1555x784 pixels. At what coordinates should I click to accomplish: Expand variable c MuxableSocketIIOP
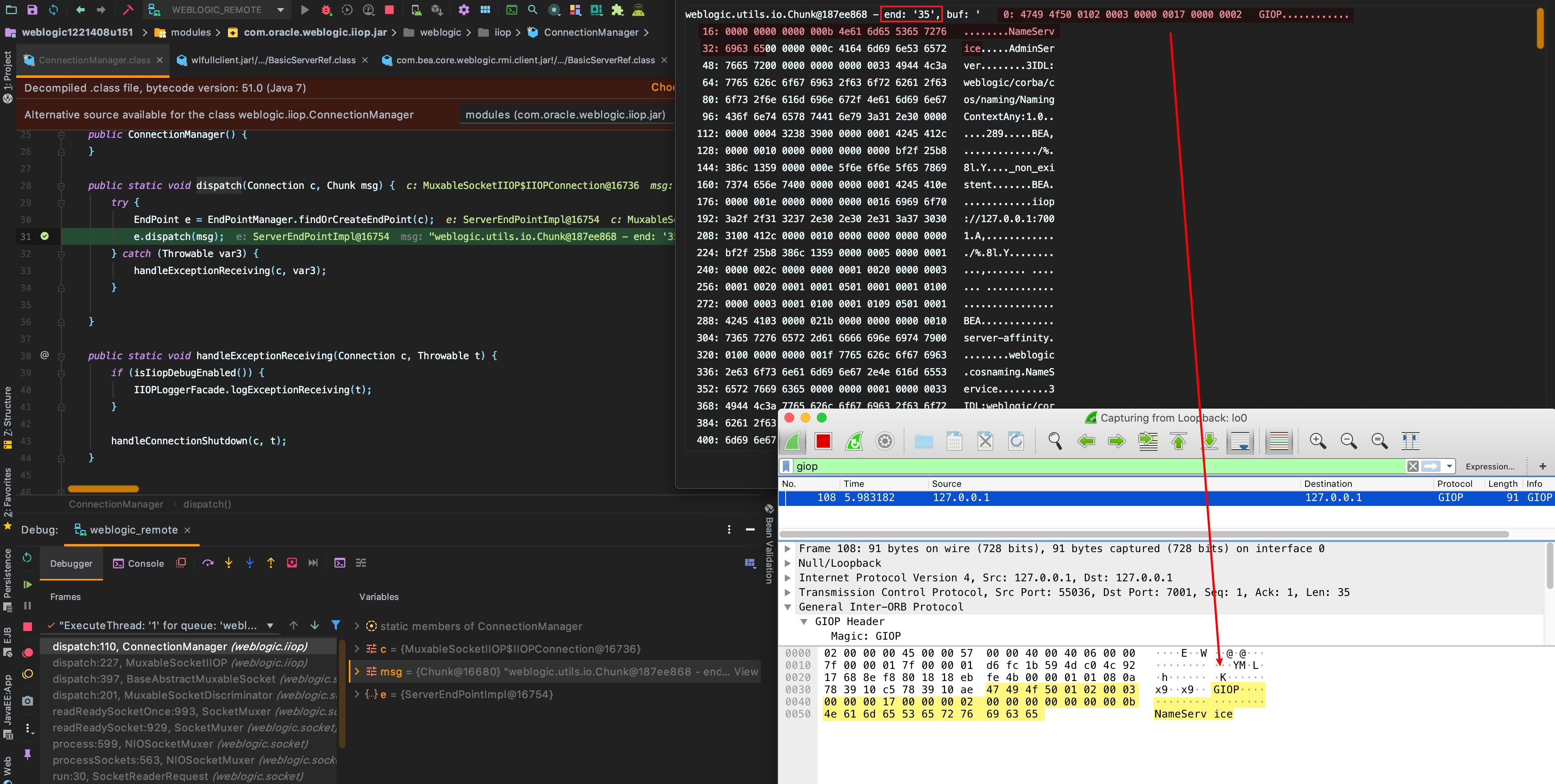pos(356,649)
